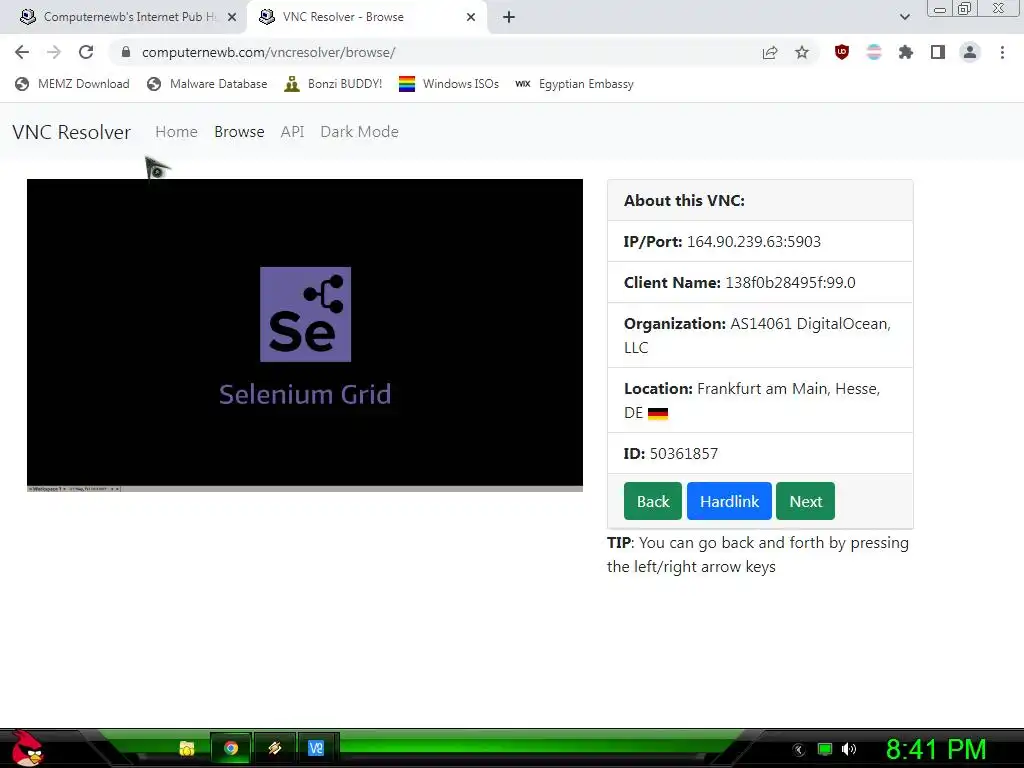This screenshot has width=1024, height=768.
Task: Bookmark this page with the star icon
Action: coord(802,52)
